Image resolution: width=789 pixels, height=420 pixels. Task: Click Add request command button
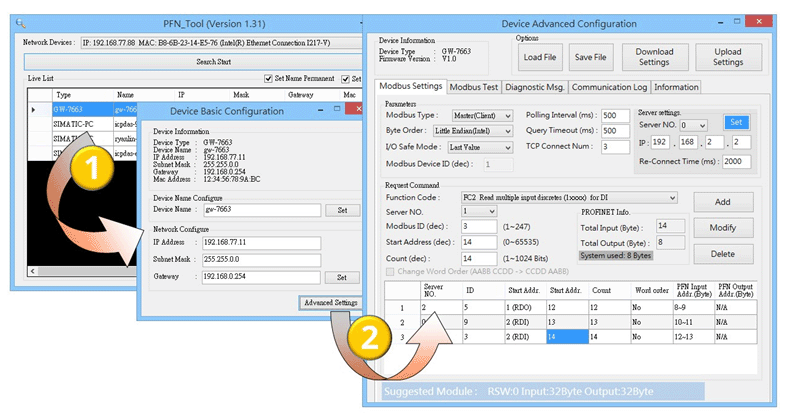723,202
